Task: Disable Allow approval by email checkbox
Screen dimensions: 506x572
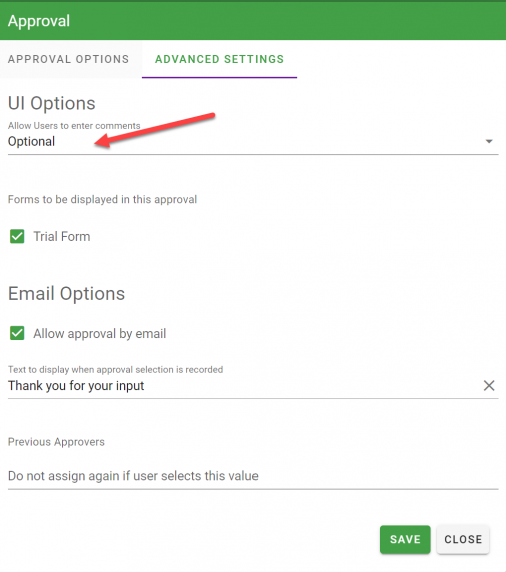Action: [17, 333]
